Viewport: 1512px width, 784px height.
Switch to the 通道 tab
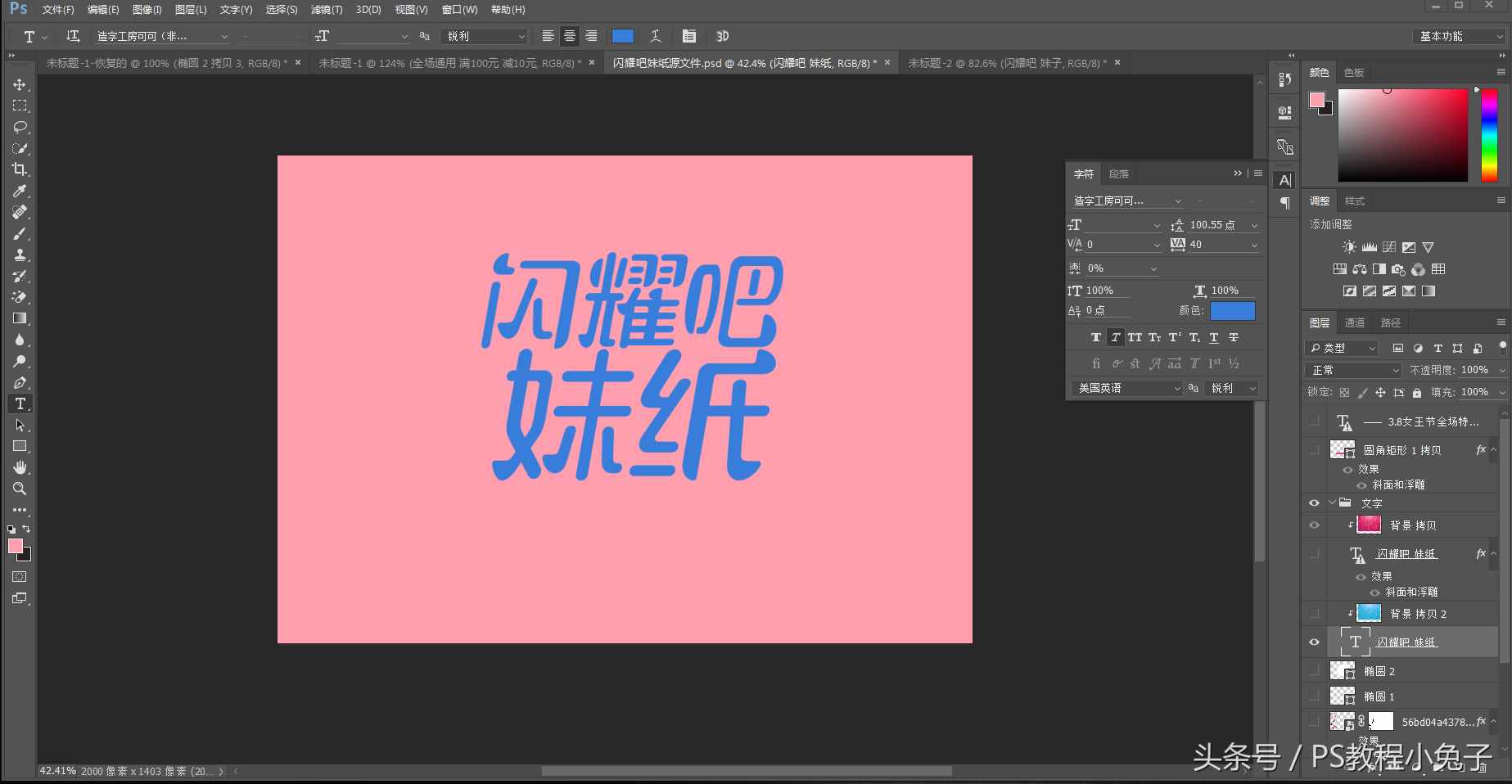pos(1354,322)
